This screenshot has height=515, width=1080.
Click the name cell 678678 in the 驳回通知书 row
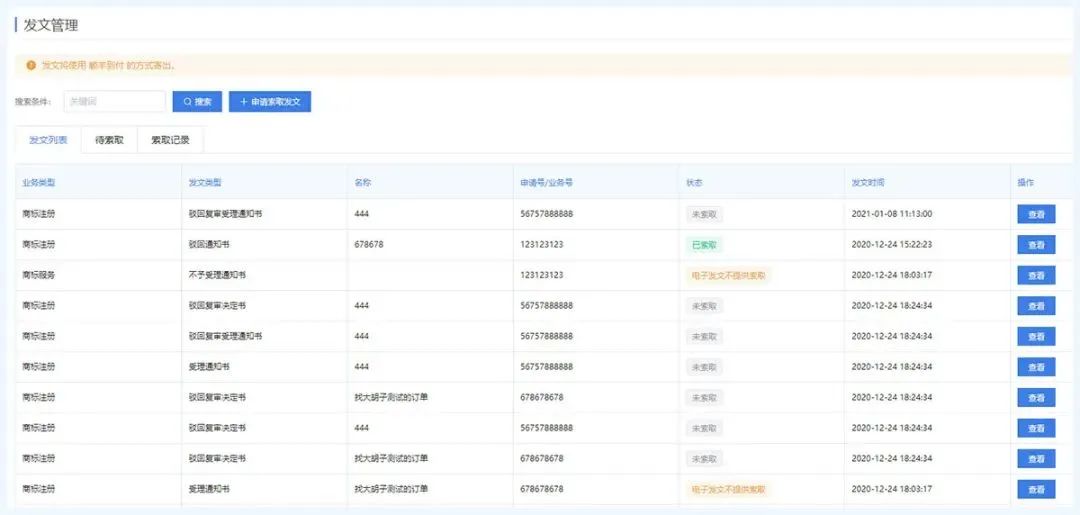[368, 245]
